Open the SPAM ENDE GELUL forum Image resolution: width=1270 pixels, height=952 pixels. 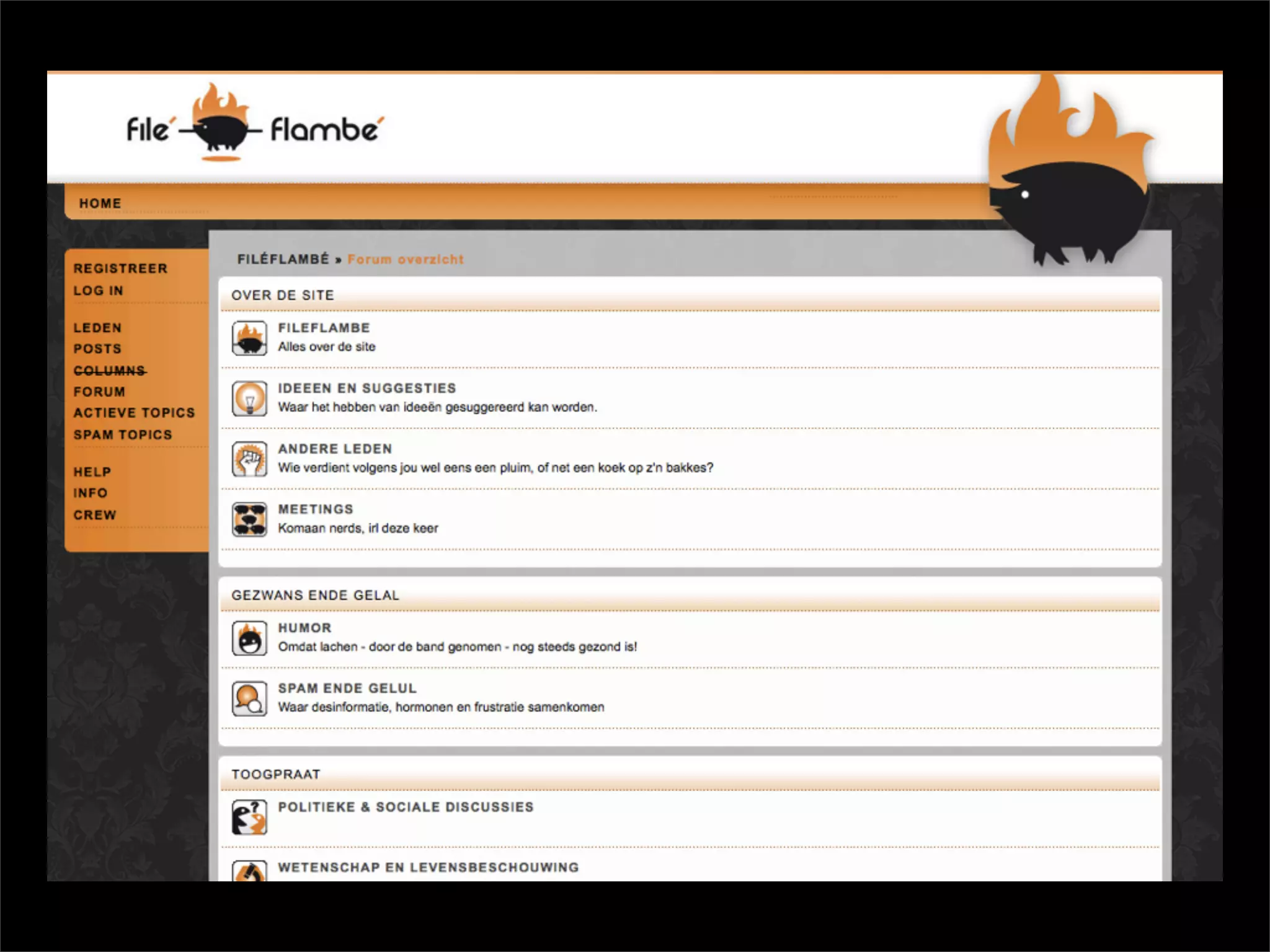click(347, 689)
